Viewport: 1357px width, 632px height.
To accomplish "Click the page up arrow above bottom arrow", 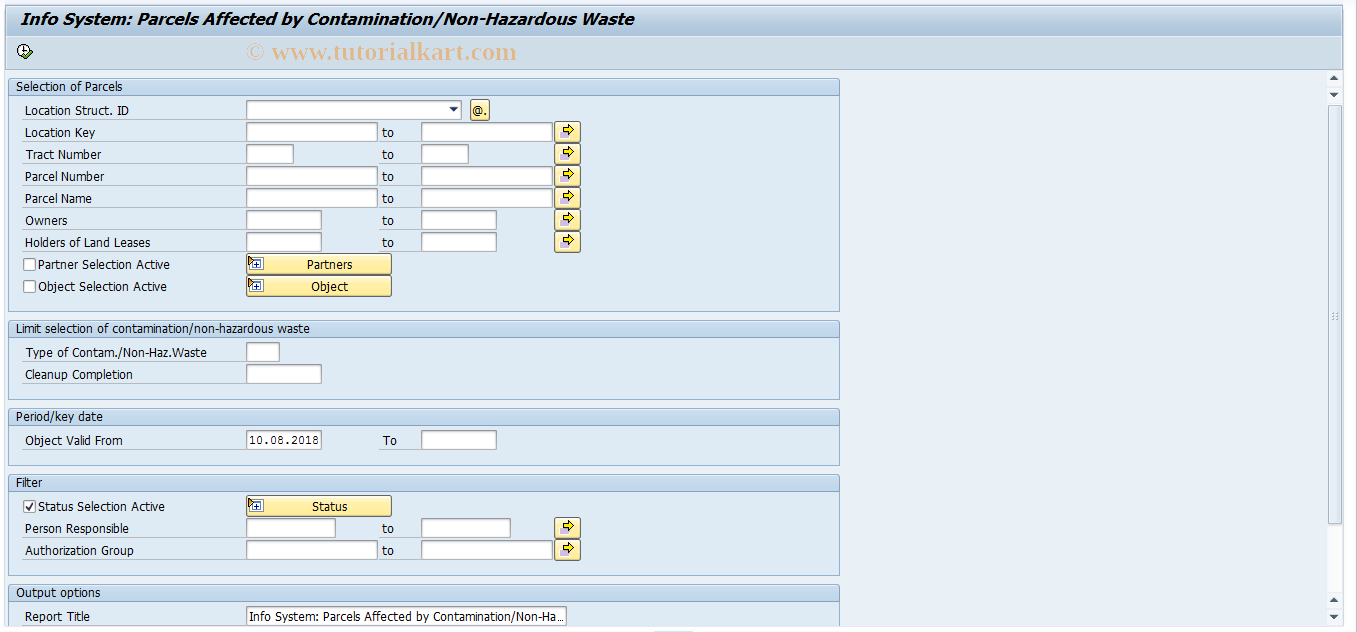I will 1334,600.
